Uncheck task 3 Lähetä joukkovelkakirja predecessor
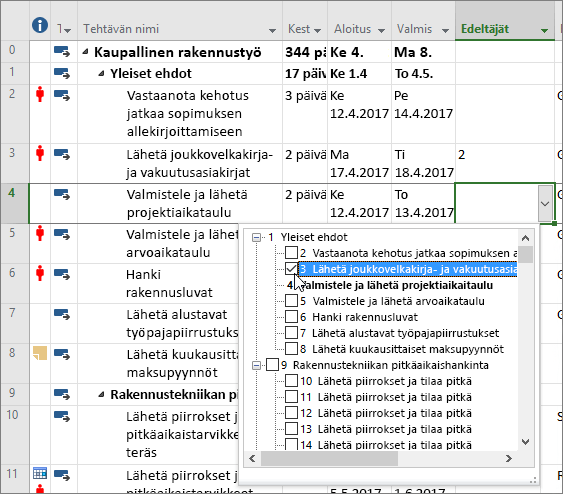Screen dimensions: 563x494 291,269
